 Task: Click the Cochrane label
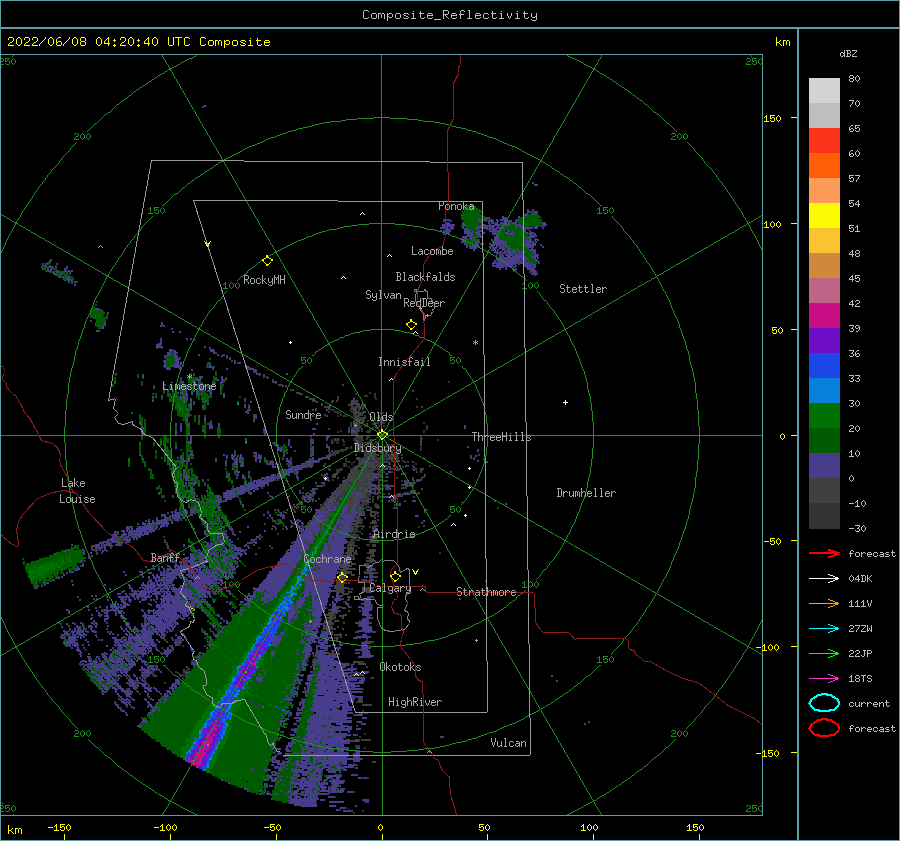pos(327,559)
